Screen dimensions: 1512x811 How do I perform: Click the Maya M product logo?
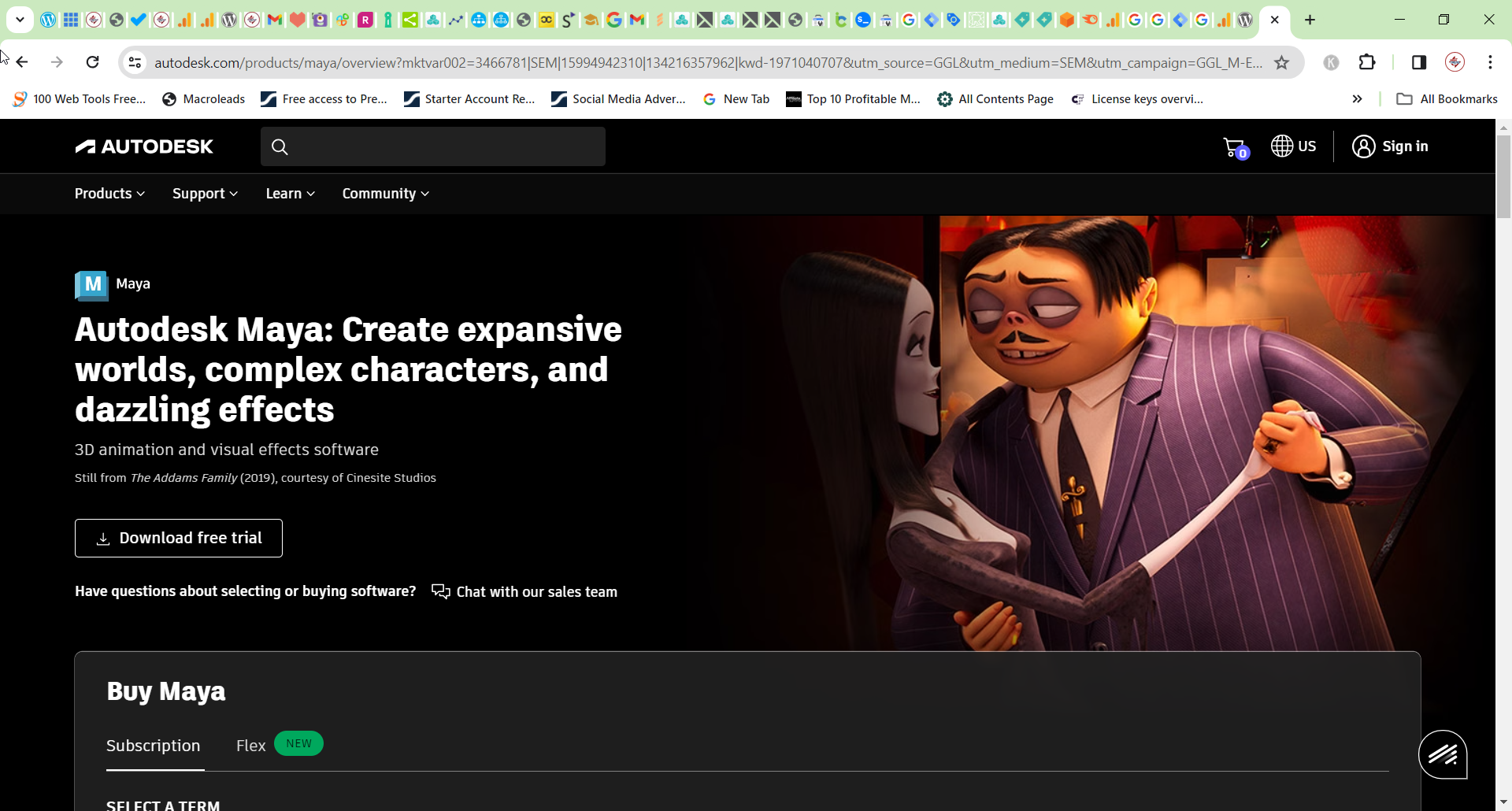coord(91,285)
